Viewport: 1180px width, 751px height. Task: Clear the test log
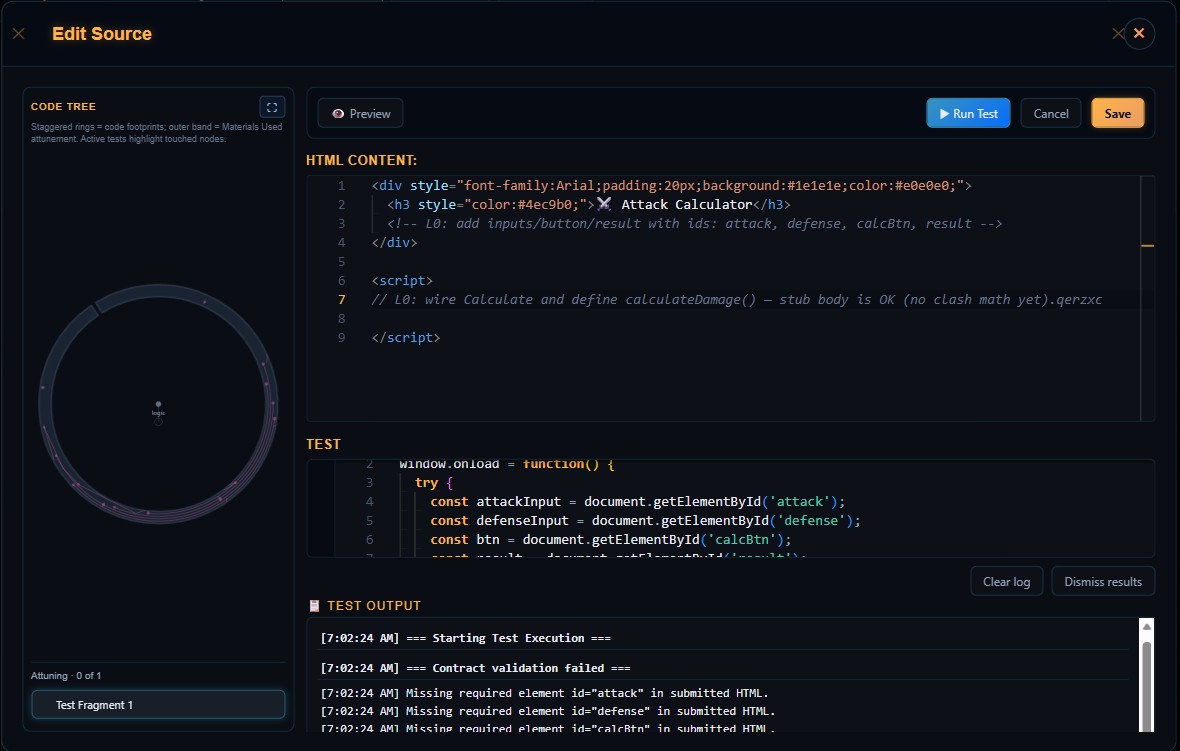(x=1006, y=582)
